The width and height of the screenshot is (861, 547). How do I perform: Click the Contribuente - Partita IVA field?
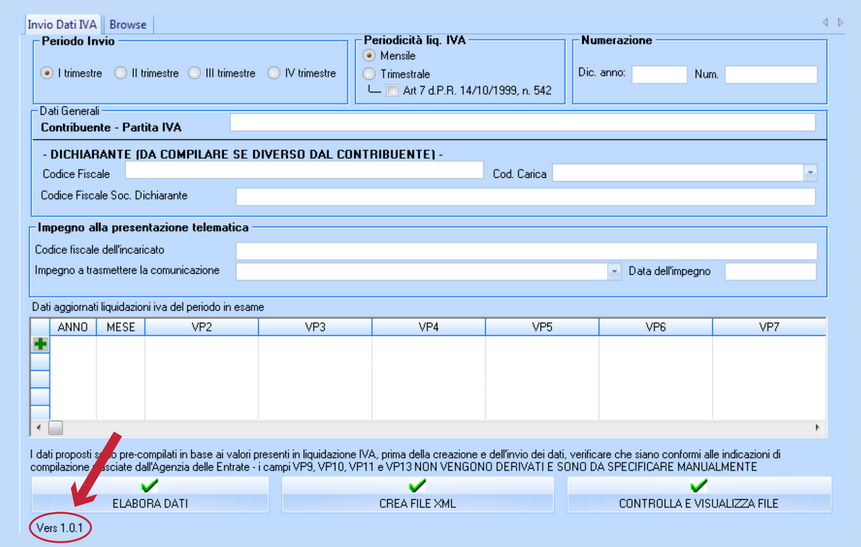pos(522,122)
